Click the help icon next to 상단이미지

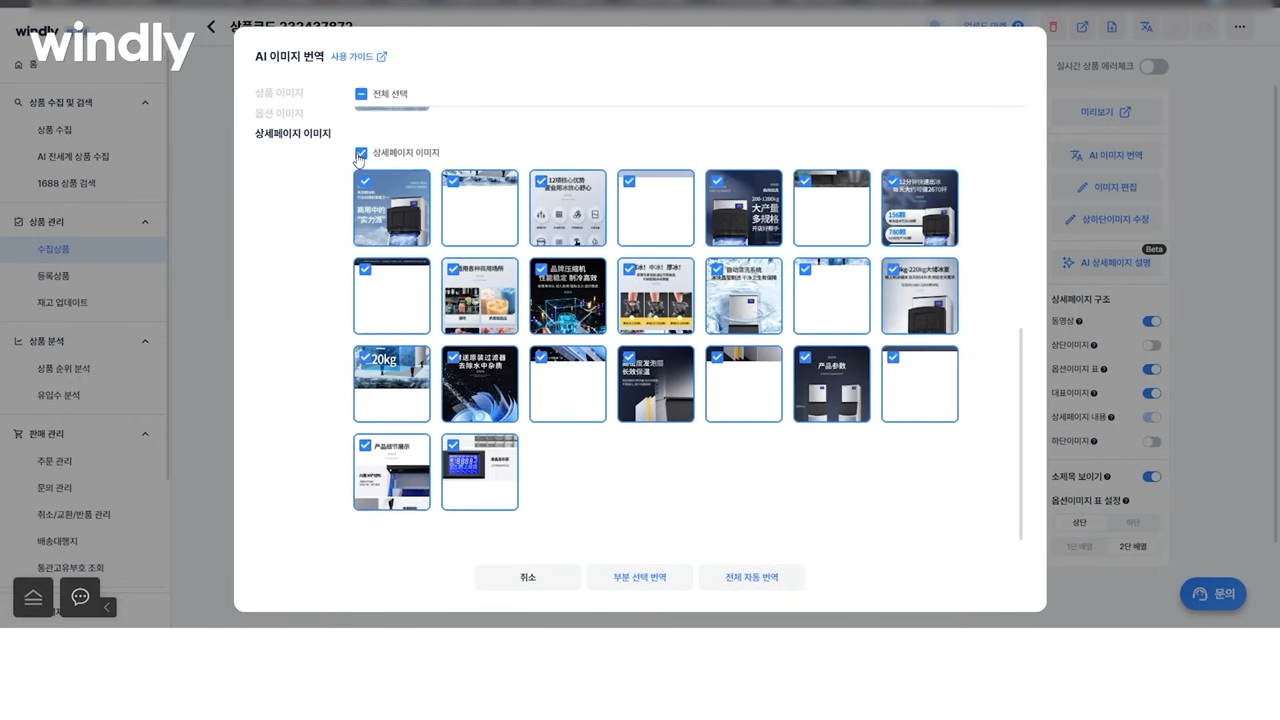pyautogui.click(x=1093, y=346)
